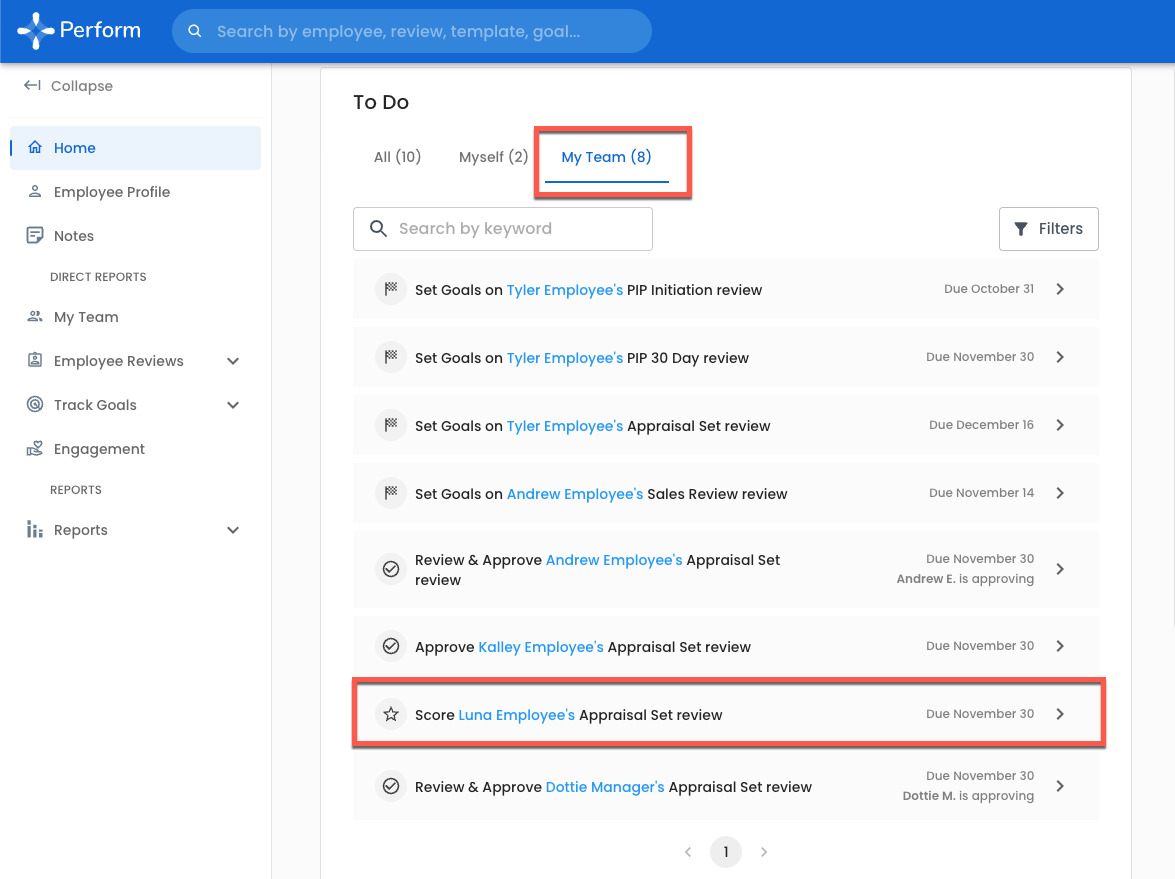Open arrow on Due December 16 row
The width and height of the screenshot is (1175, 879).
1060,425
